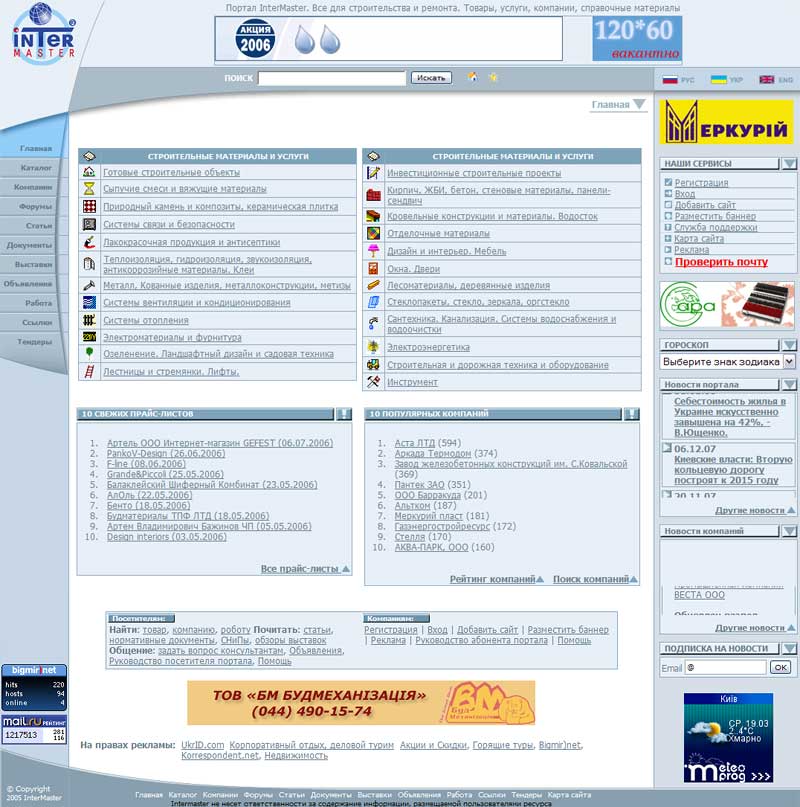Click the checked box next to Регистрация
This screenshot has width=800, height=807.
[668, 182]
